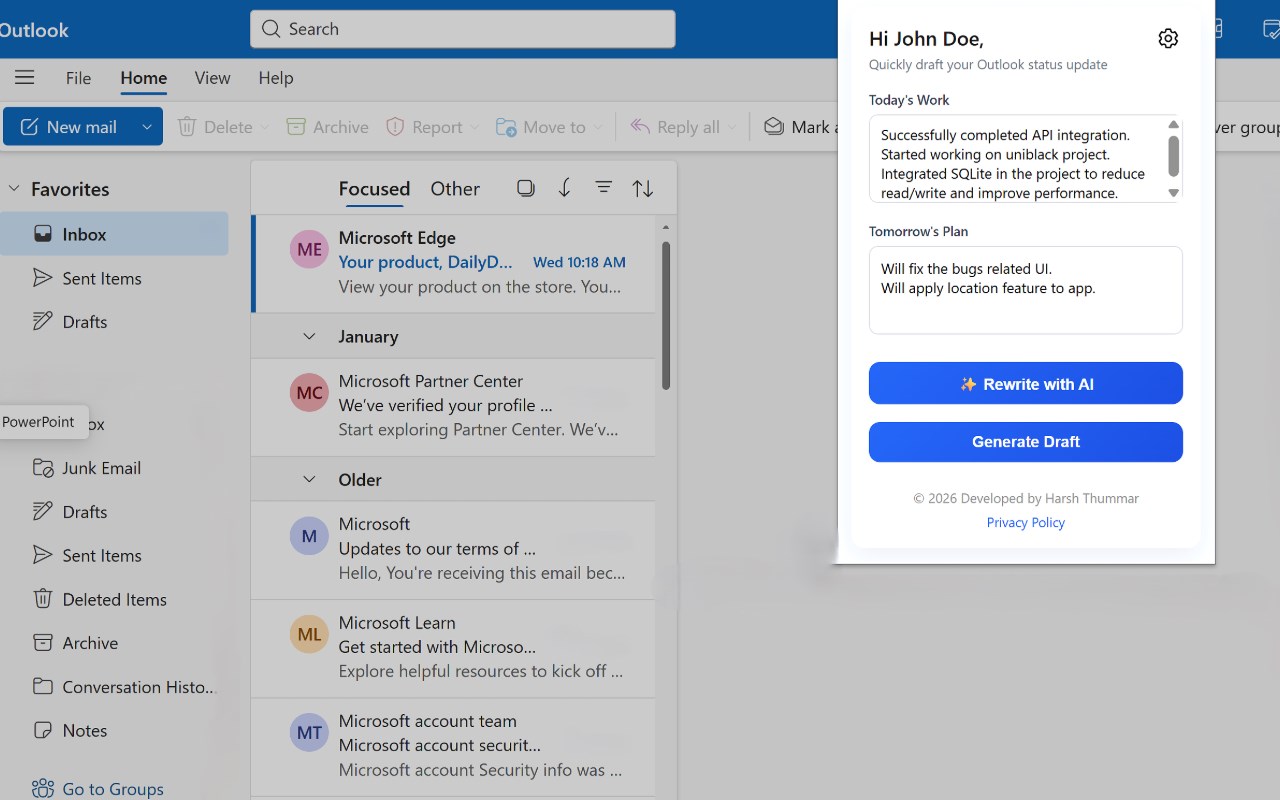Click the select-all messages icon
The height and width of the screenshot is (800, 1280).
click(x=526, y=188)
